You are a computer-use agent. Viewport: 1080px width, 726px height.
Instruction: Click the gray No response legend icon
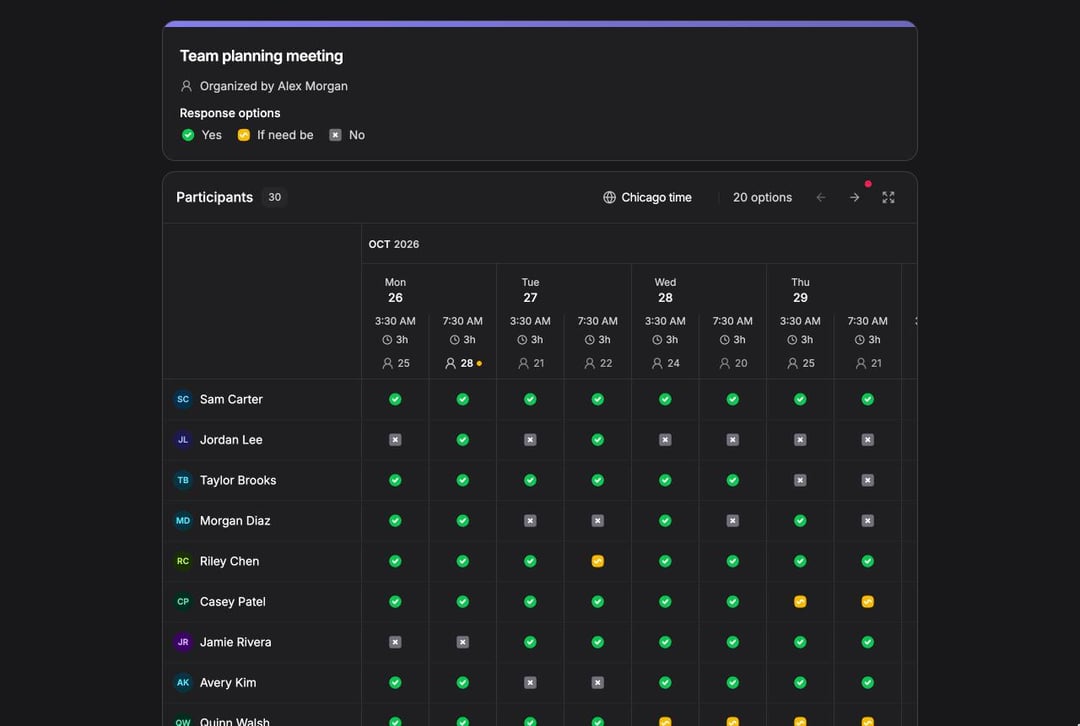[335, 135]
